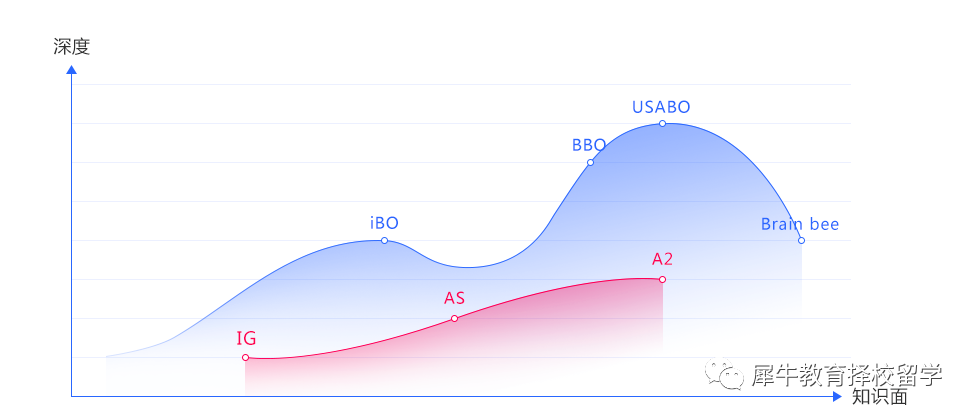Click the WeChat logo in watermark
This screenshot has width=974, height=418.
click(x=724, y=375)
